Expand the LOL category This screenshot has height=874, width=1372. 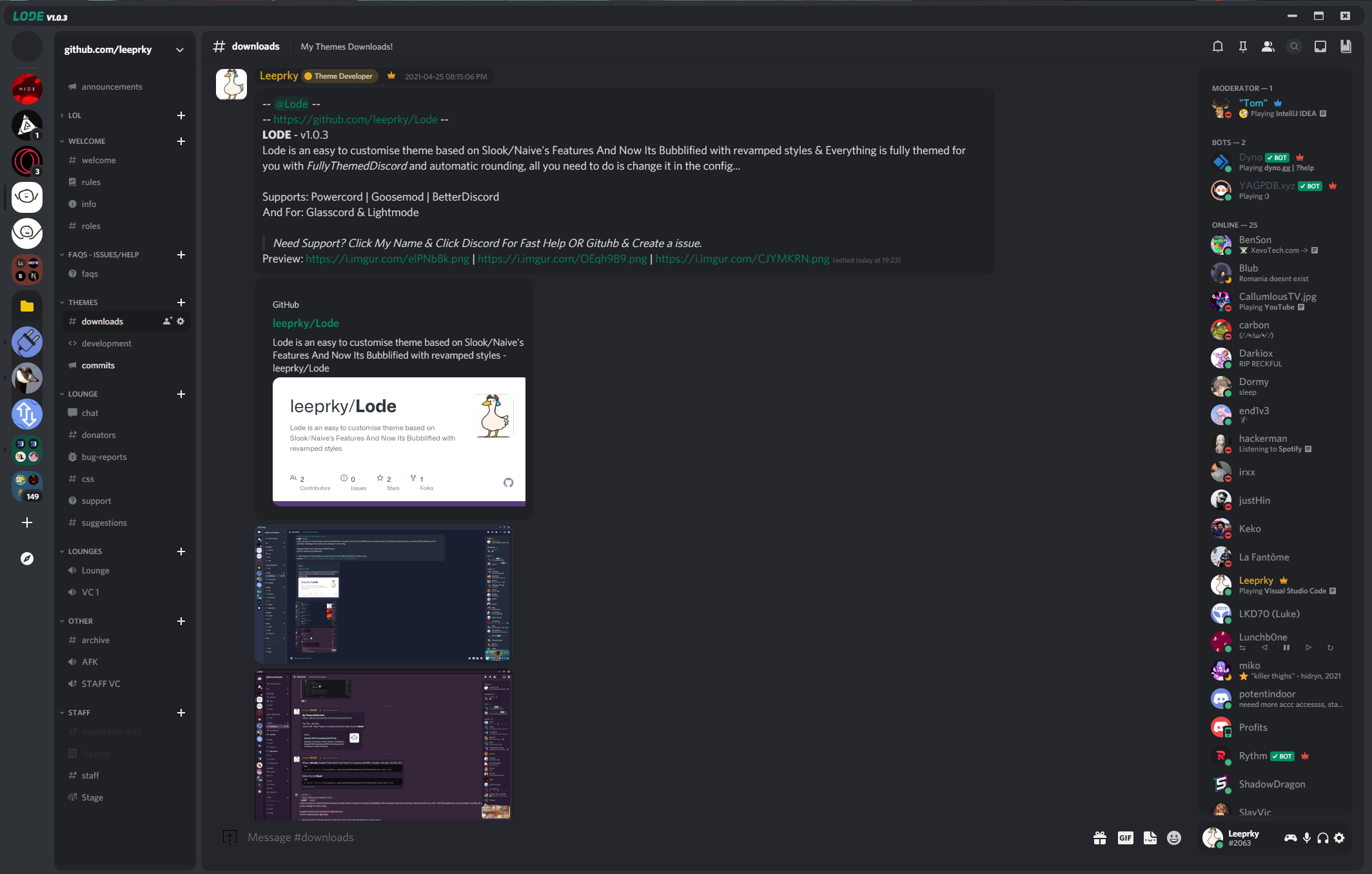(x=74, y=115)
